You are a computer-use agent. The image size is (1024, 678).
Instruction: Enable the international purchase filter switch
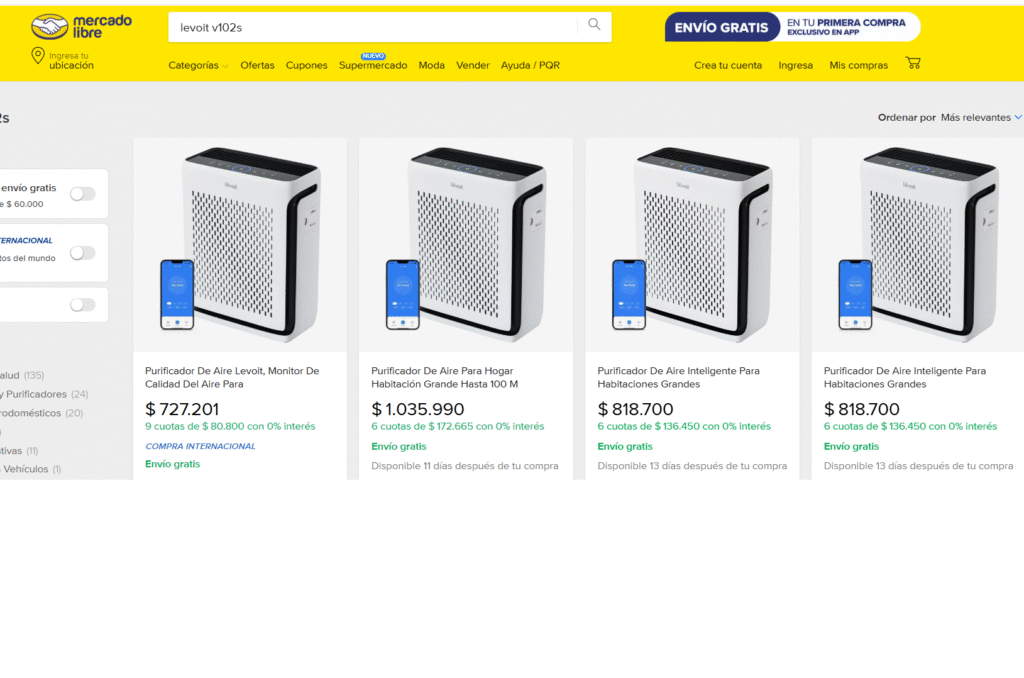click(x=83, y=253)
